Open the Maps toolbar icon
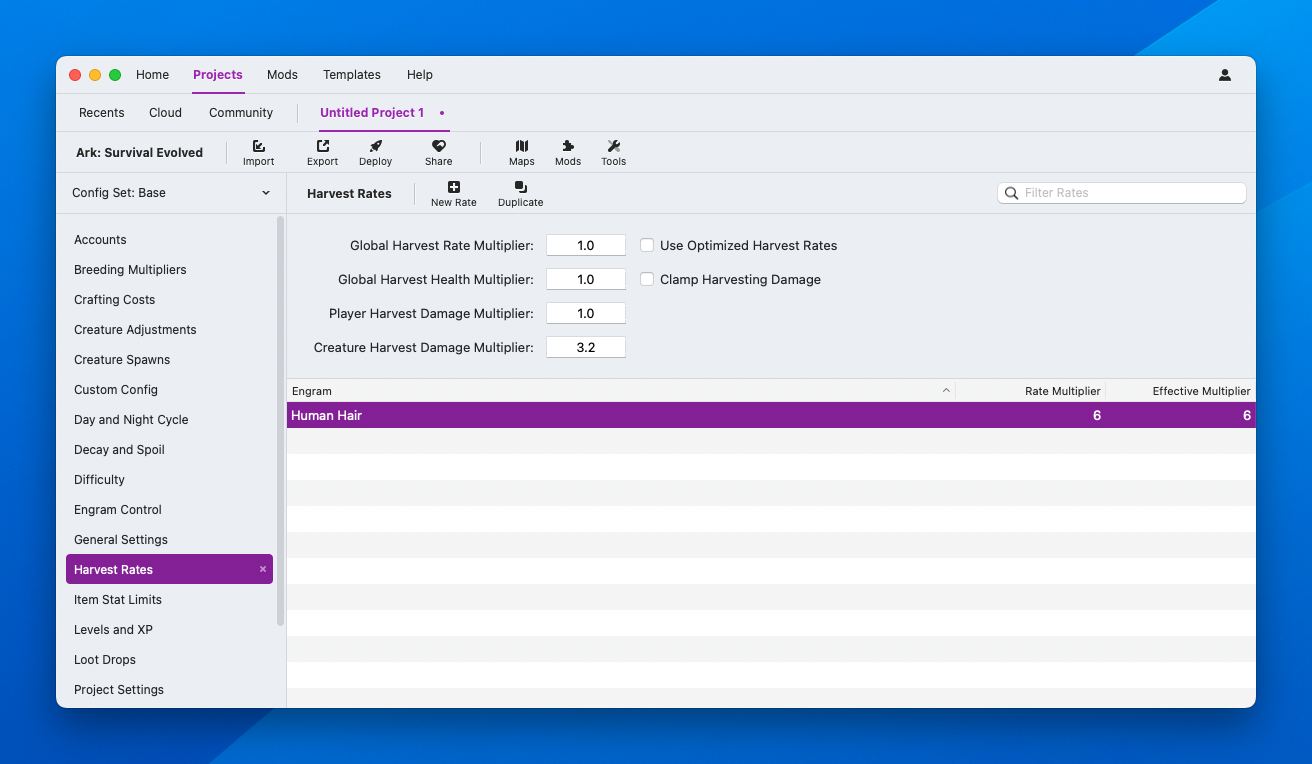This screenshot has width=1312, height=764. [x=521, y=146]
